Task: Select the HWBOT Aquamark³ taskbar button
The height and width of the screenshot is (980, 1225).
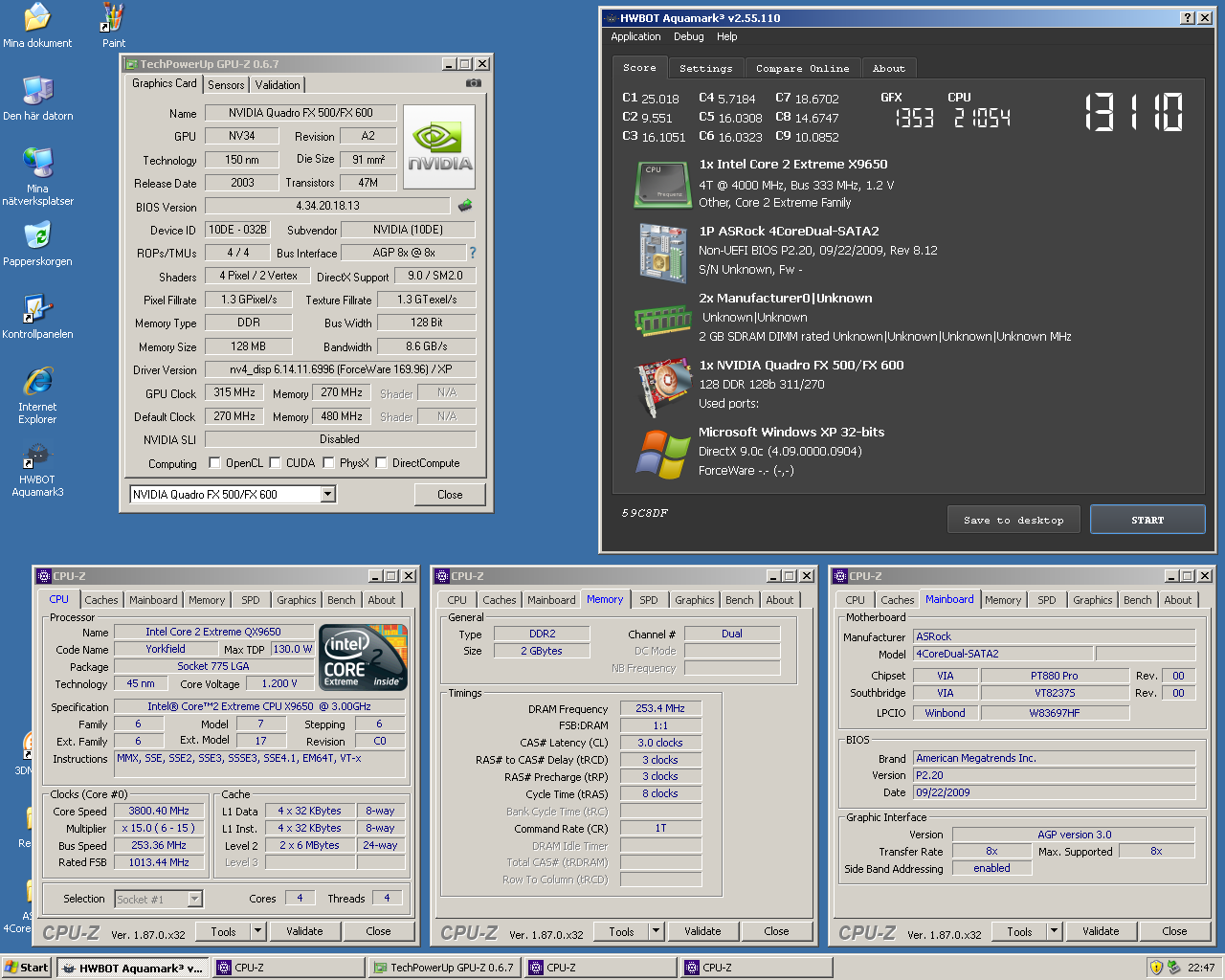Action: point(132,968)
